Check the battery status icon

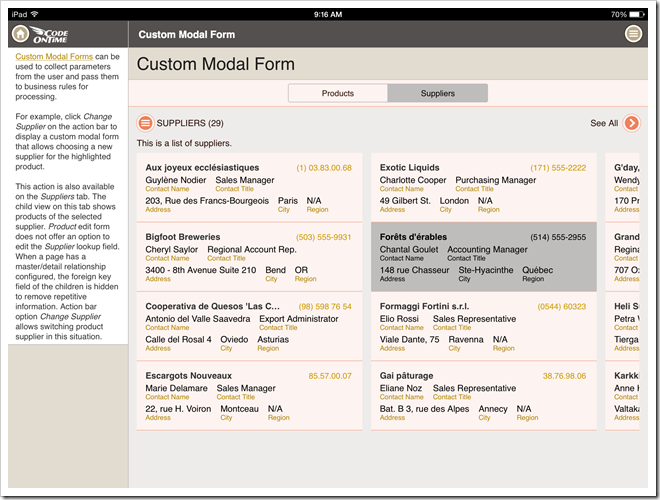coord(637,14)
